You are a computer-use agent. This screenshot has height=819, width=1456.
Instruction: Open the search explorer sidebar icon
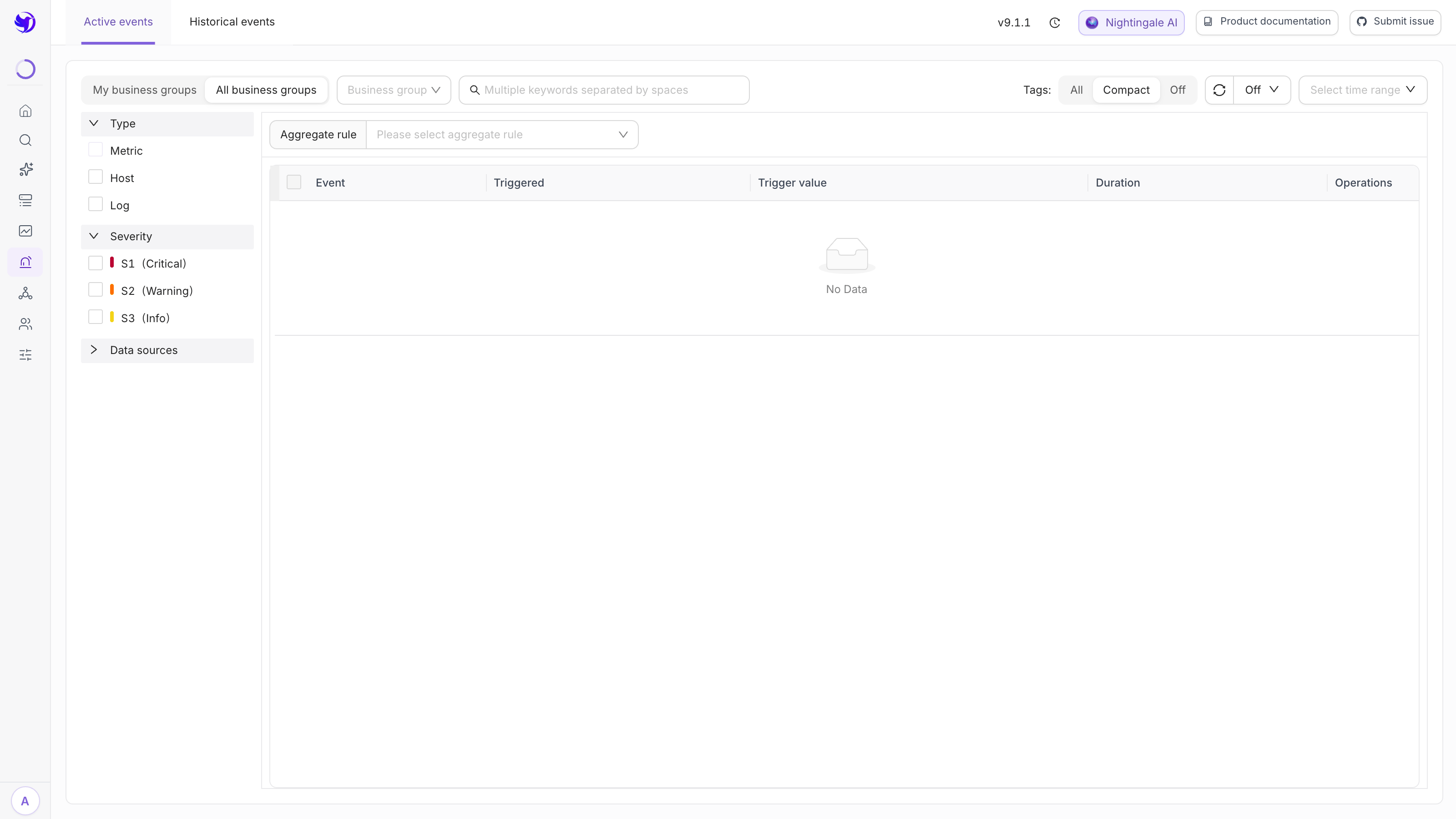[25, 140]
